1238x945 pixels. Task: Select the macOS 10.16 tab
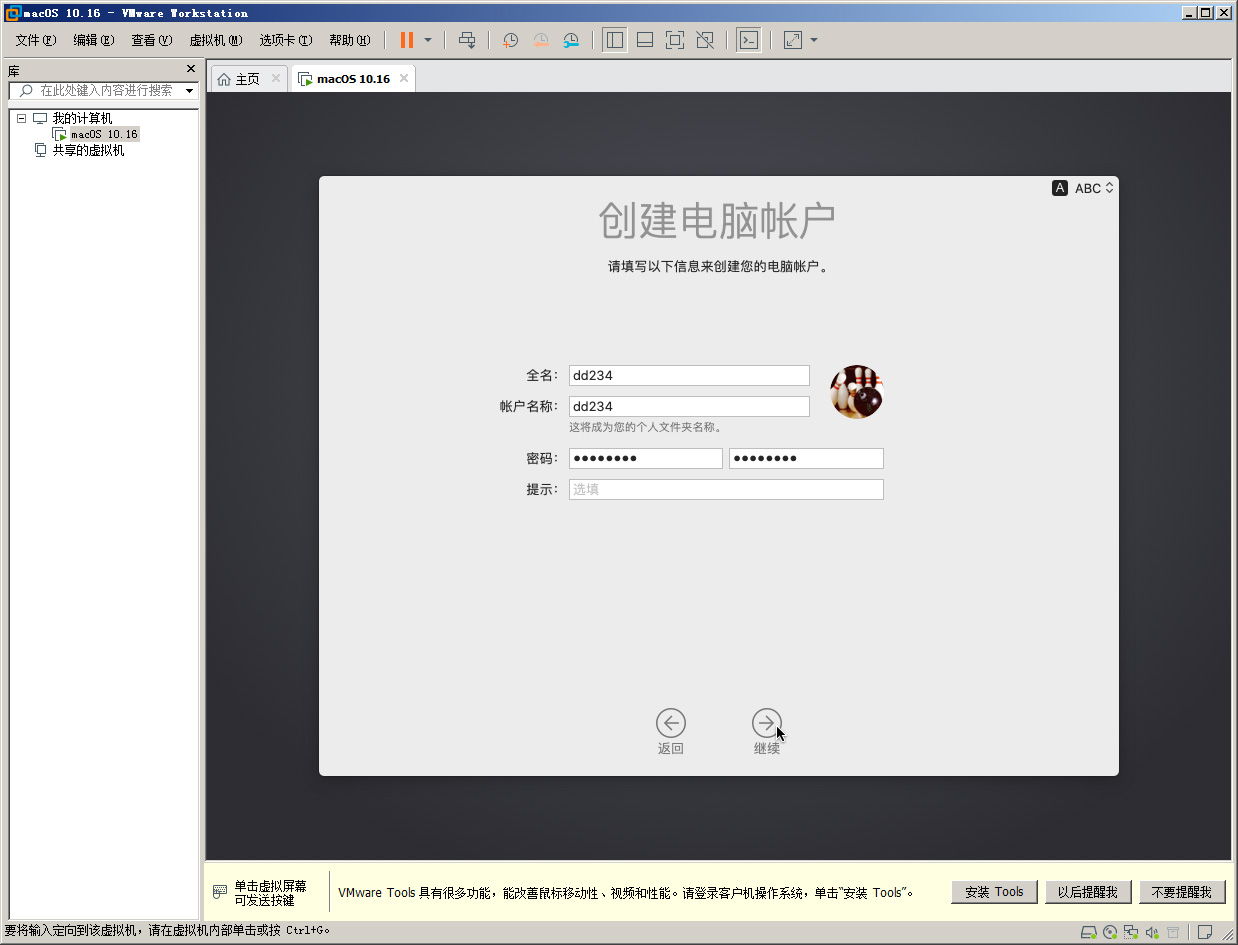[353, 79]
